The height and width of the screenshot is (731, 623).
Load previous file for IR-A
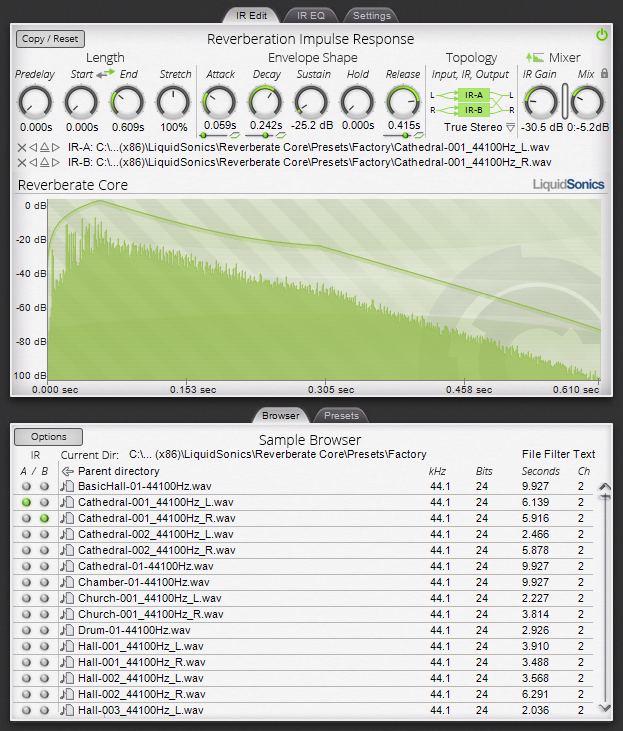tap(33, 148)
